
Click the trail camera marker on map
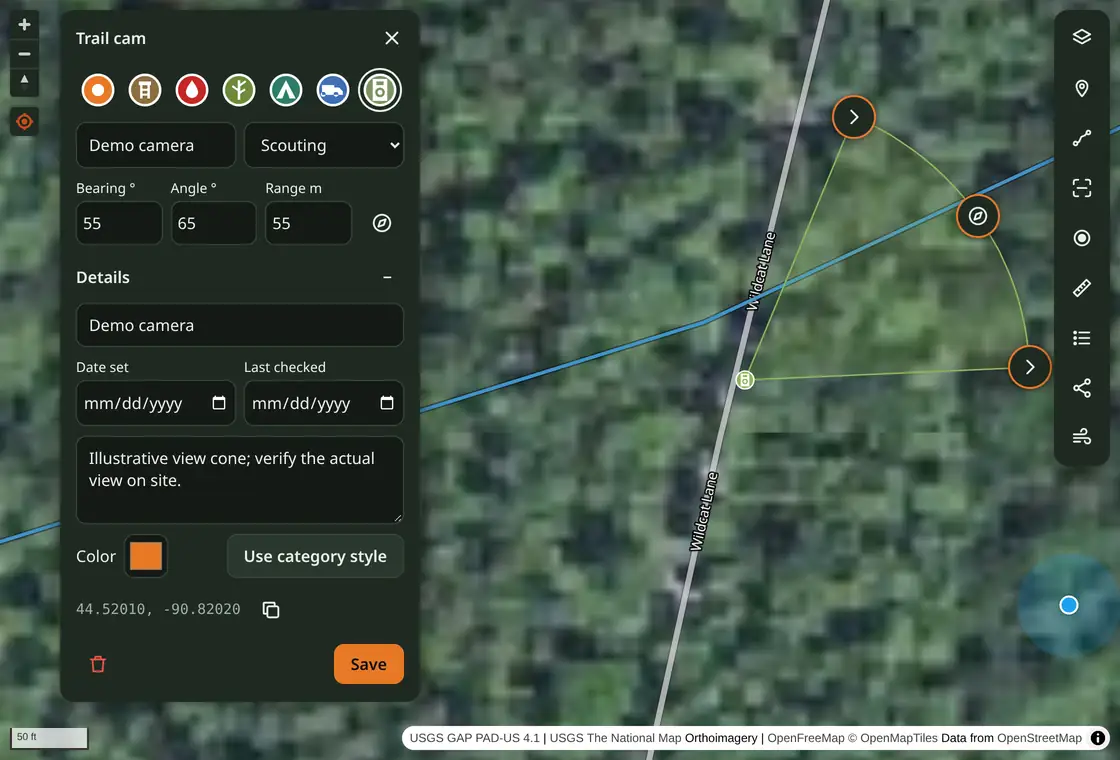point(745,380)
